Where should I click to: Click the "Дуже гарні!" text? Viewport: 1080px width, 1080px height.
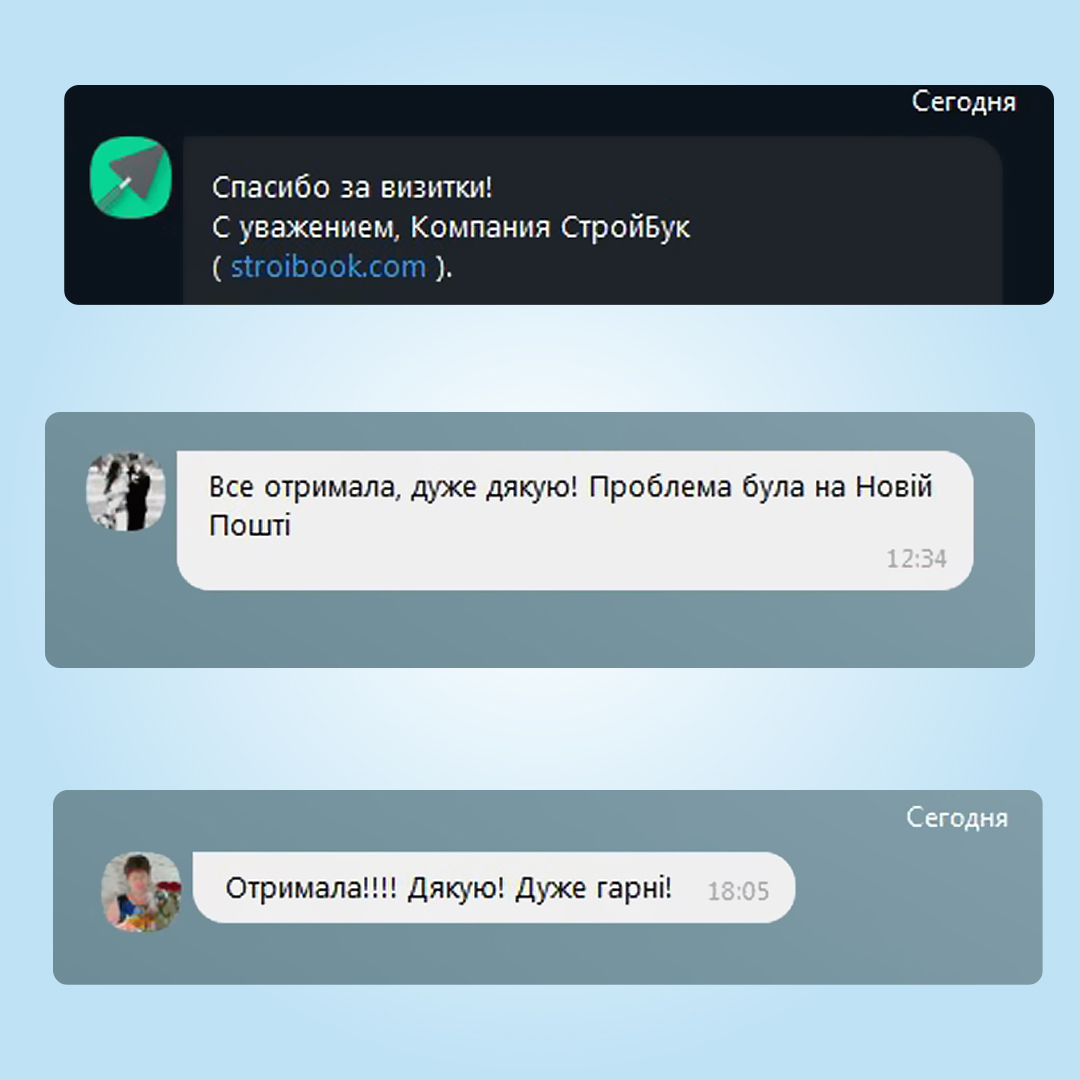pos(594,888)
